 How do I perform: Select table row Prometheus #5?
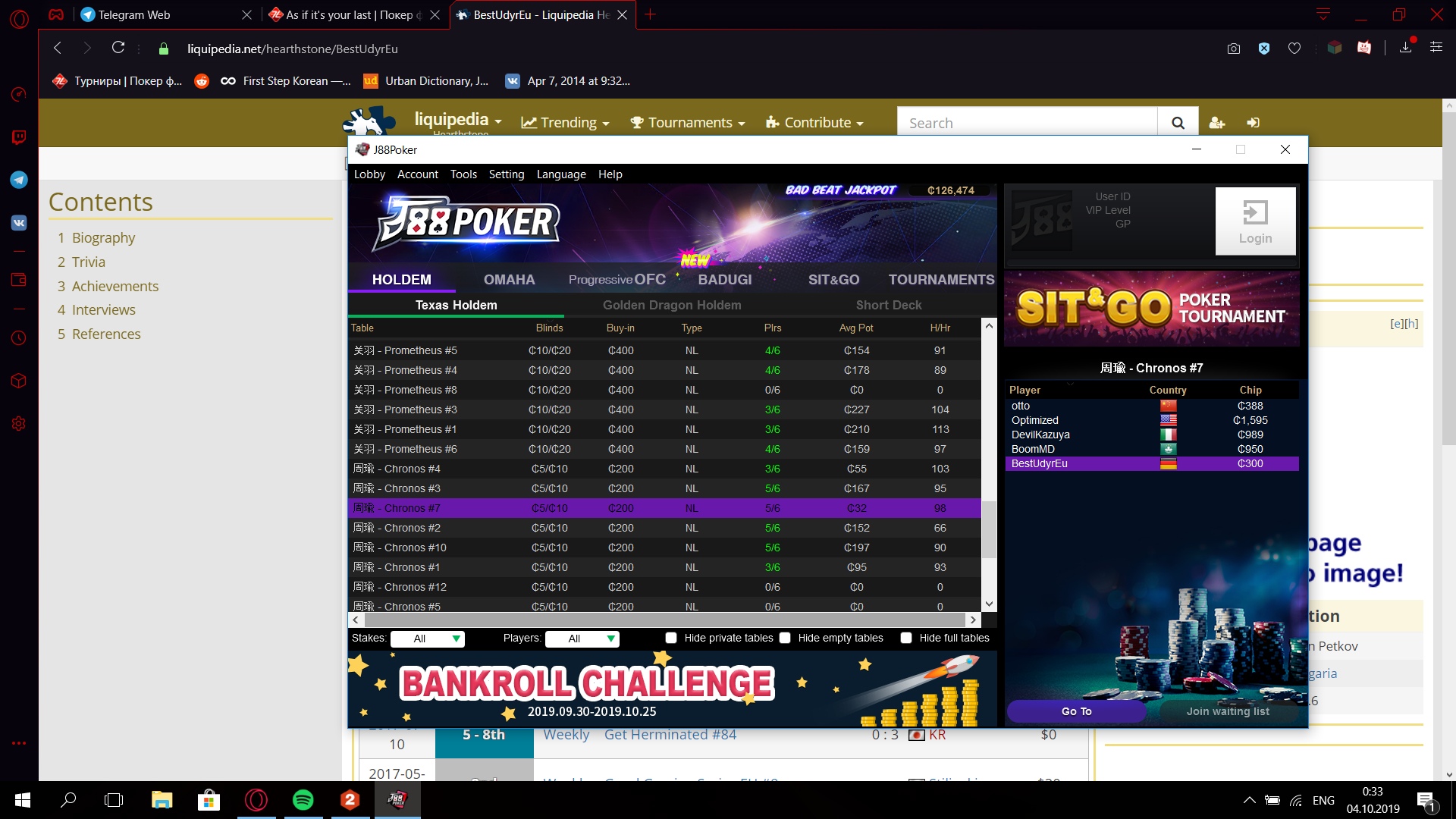664,350
